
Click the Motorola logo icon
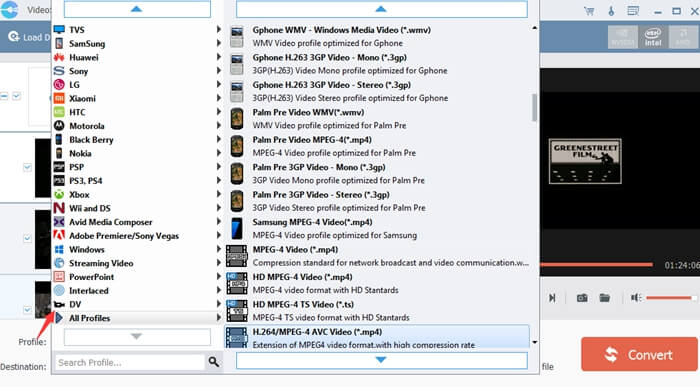[59, 126]
